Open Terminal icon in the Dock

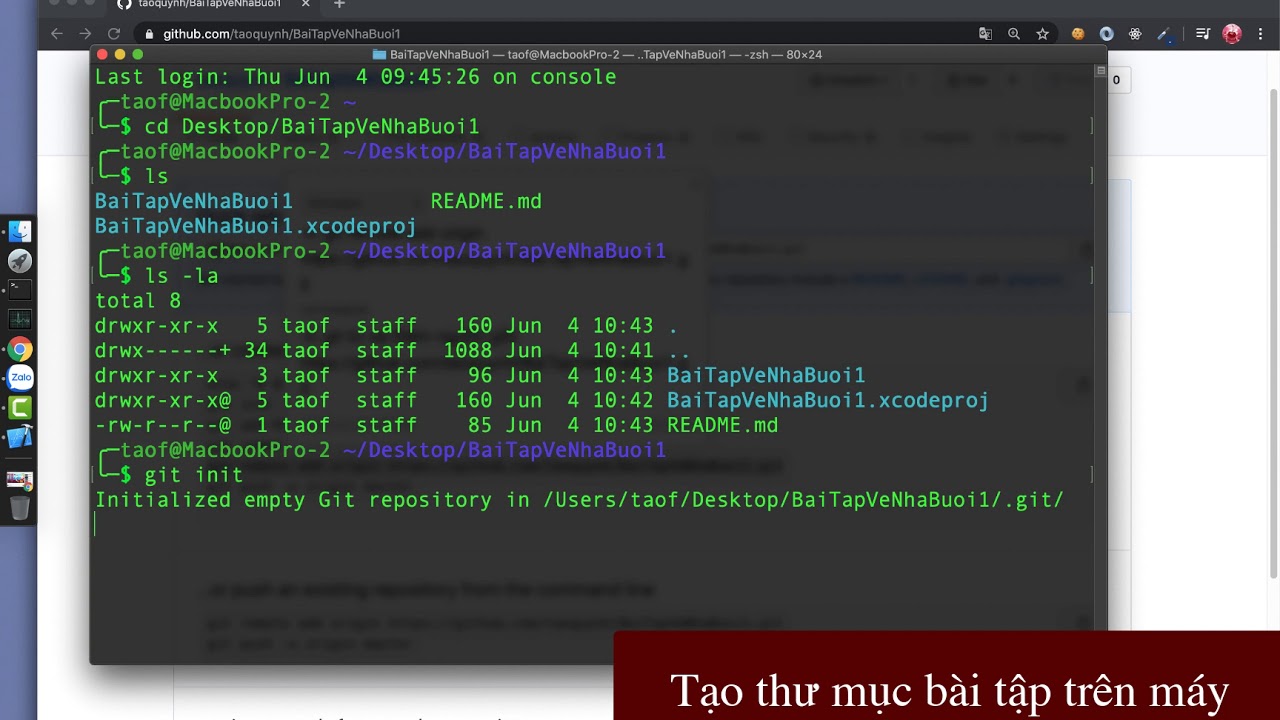pos(20,290)
